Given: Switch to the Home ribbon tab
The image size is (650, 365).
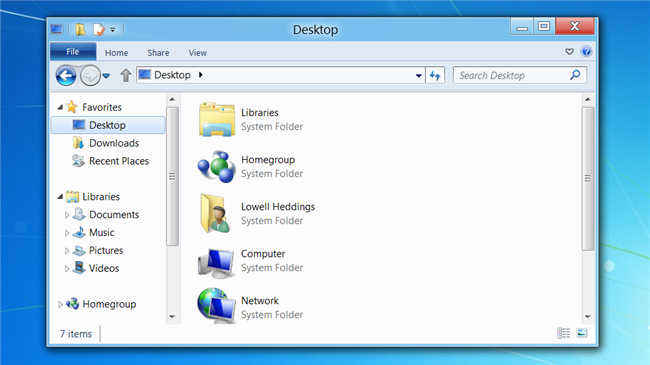Looking at the screenshot, I should click(x=116, y=53).
